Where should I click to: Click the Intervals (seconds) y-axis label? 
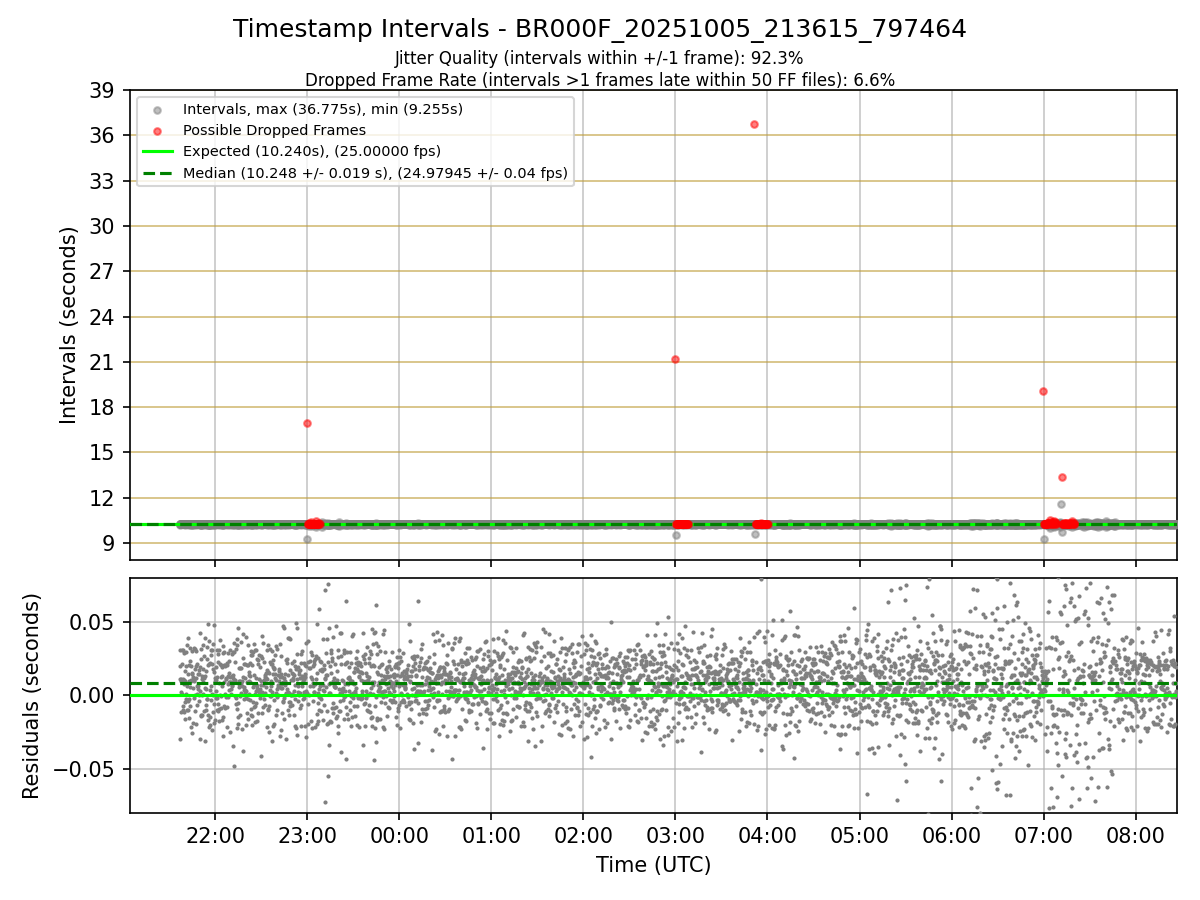(69, 325)
